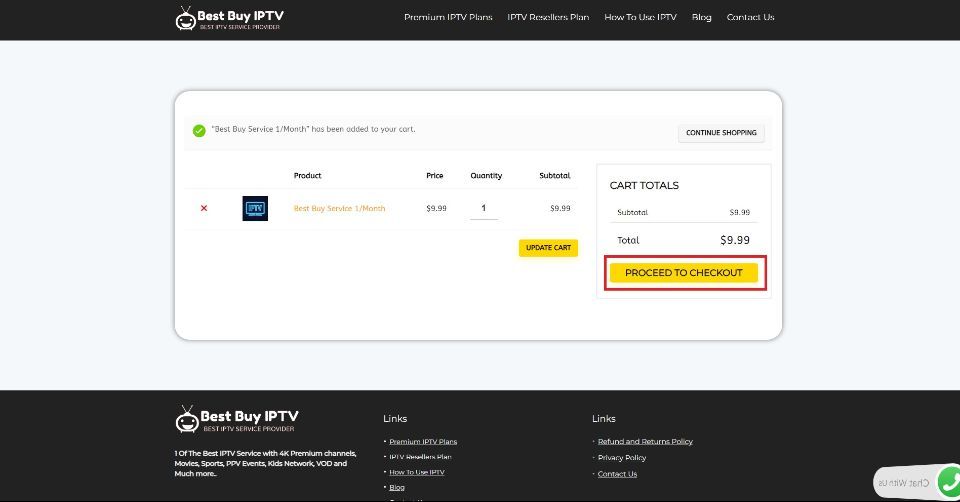Open footer link How To Use IPTV
Viewport: 960px width, 502px height.
[417, 473]
